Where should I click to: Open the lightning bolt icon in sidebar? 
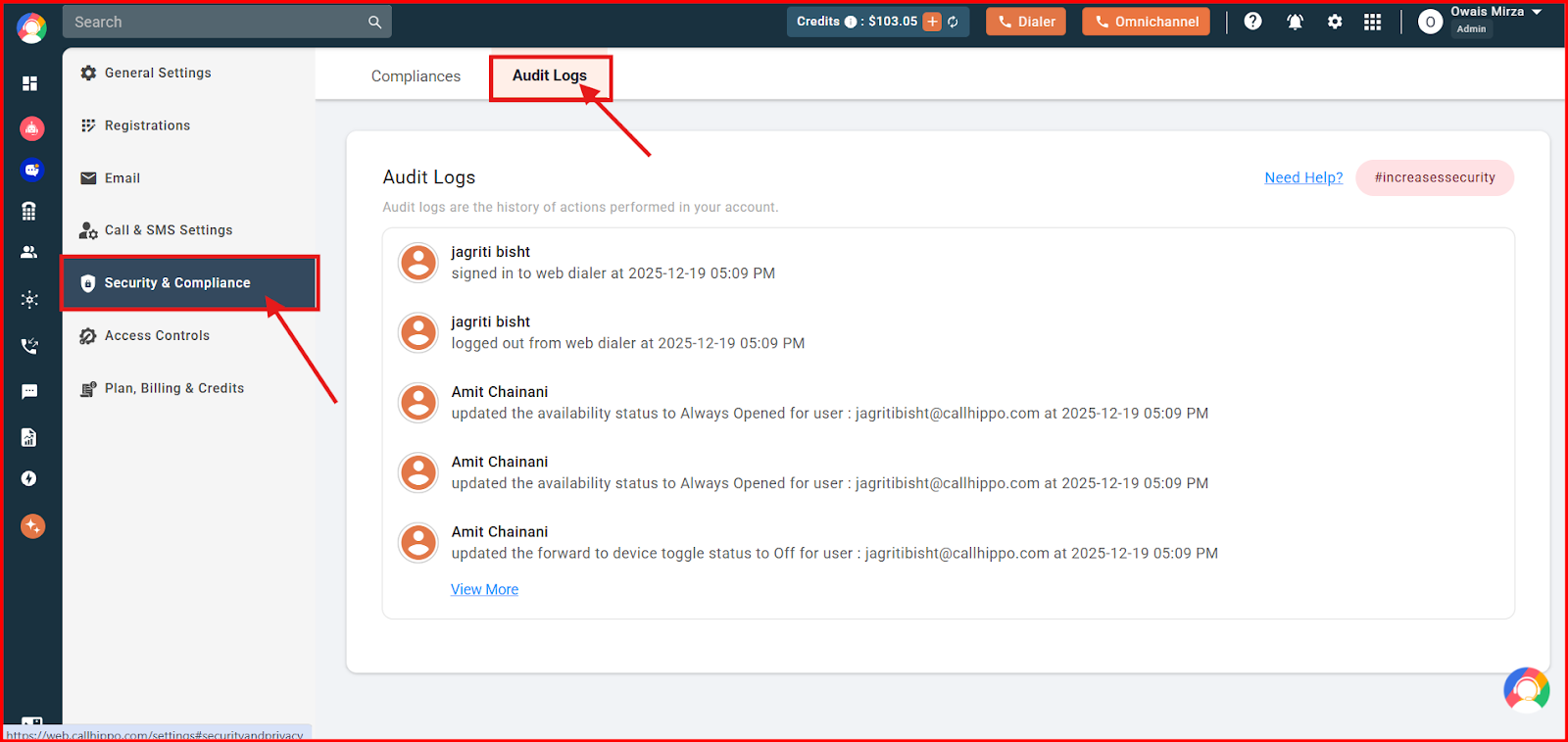click(x=29, y=478)
